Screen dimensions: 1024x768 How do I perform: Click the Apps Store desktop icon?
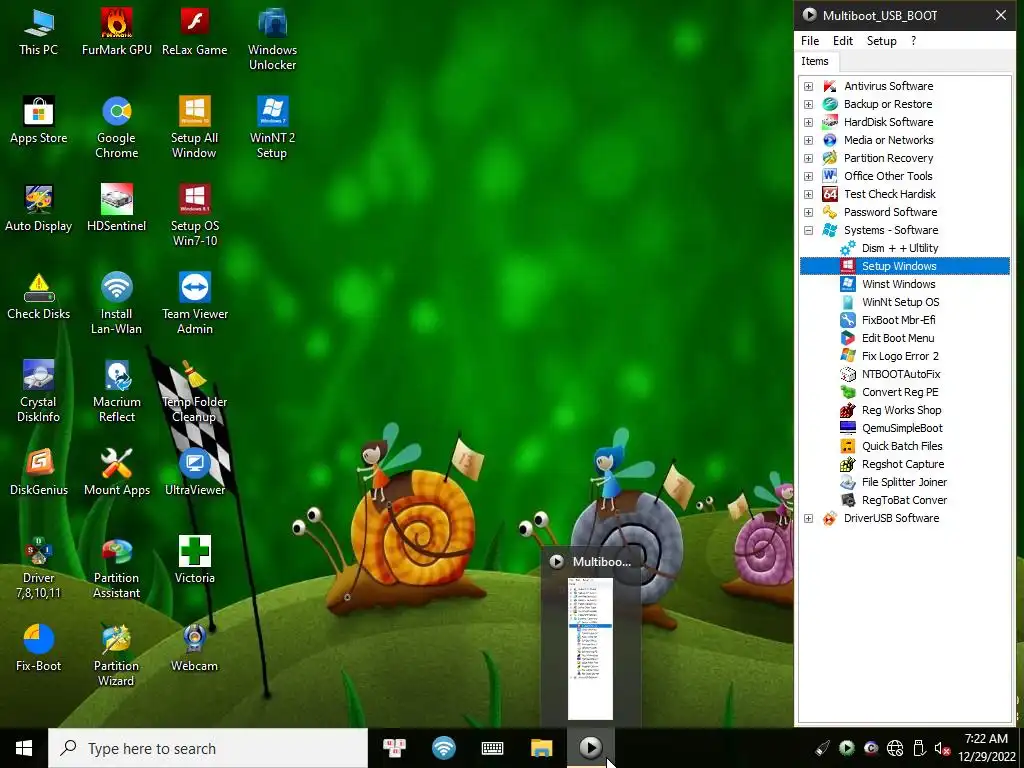pos(39,120)
